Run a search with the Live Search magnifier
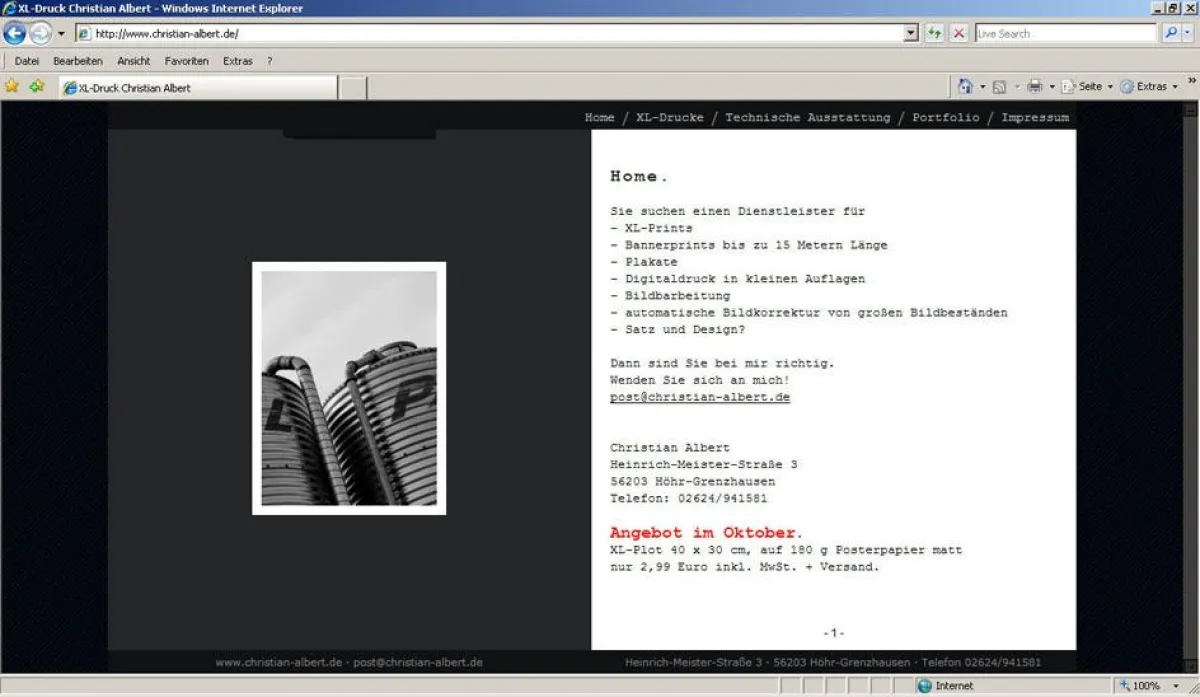1200x697 pixels. [1170, 32]
